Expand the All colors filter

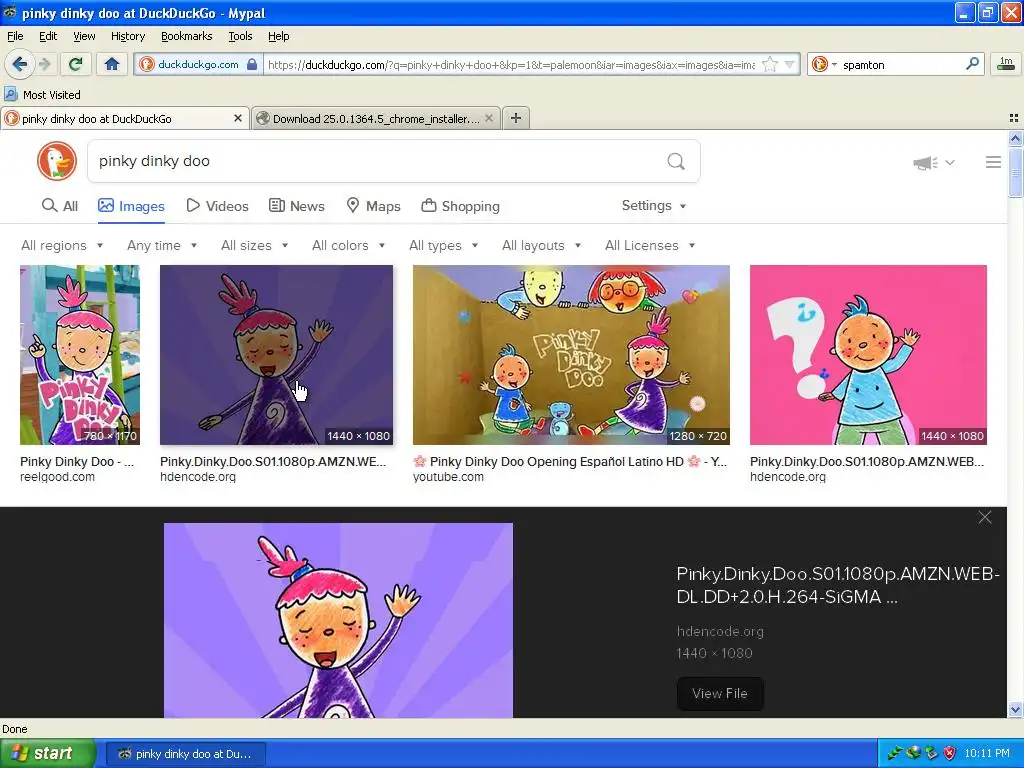349,246
